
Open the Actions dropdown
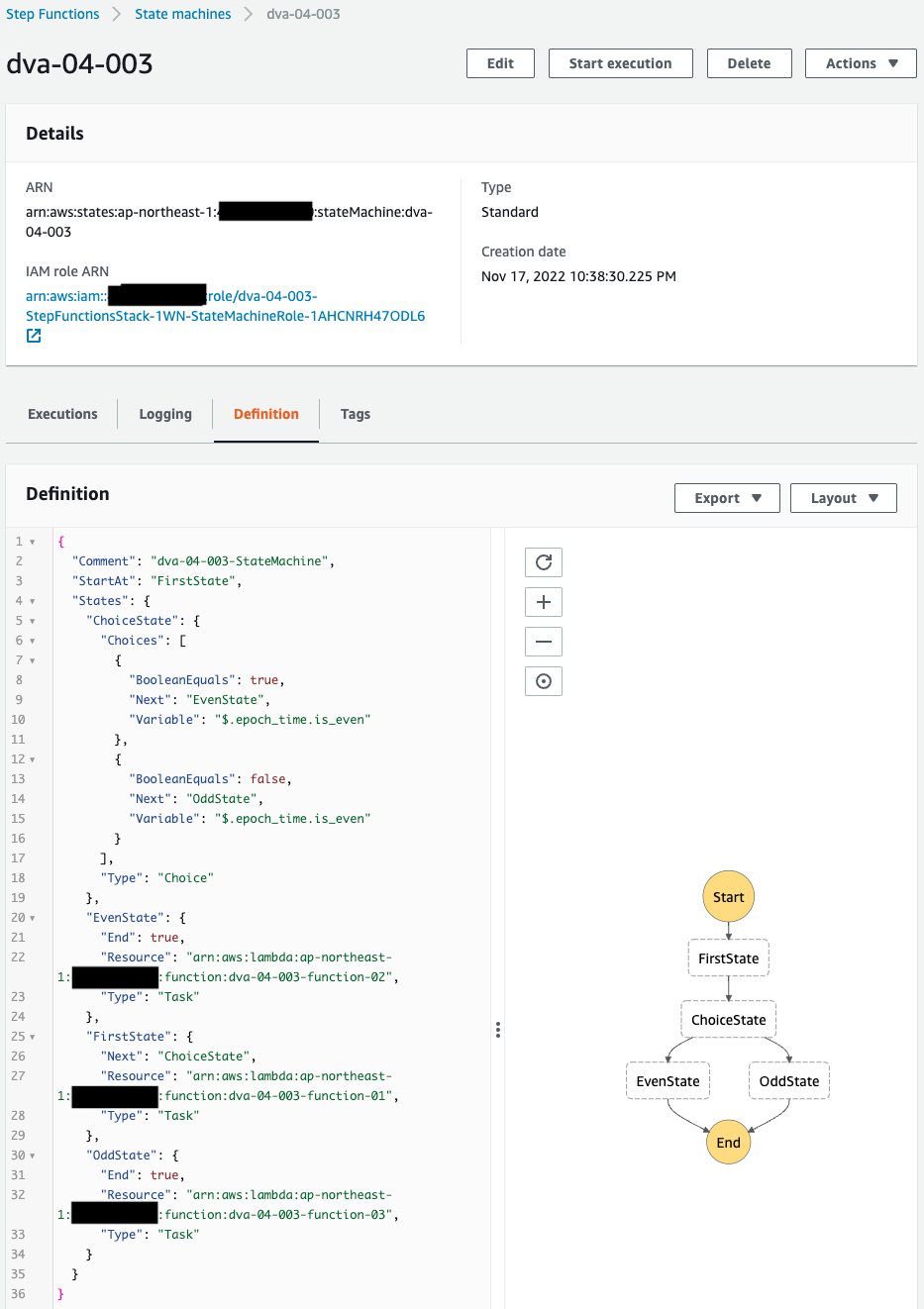(860, 62)
